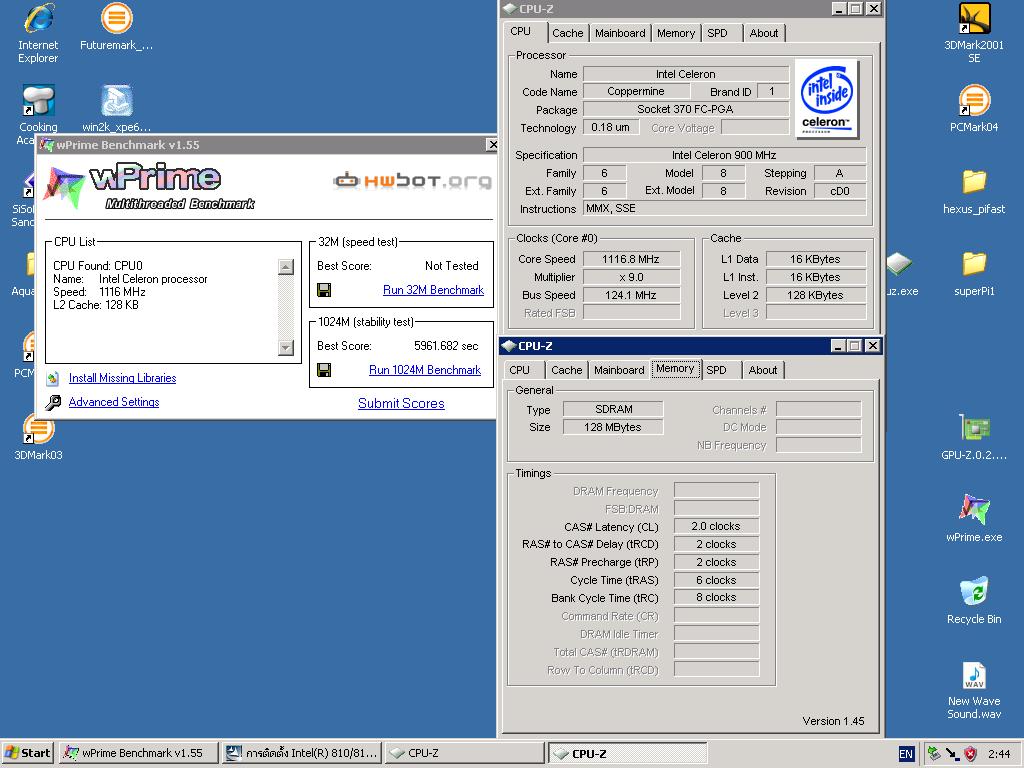Viewport: 1024px width, 768px height.
Task: Switch to Mainboard tab in upper CPU-Z
Action: point(620,33)
